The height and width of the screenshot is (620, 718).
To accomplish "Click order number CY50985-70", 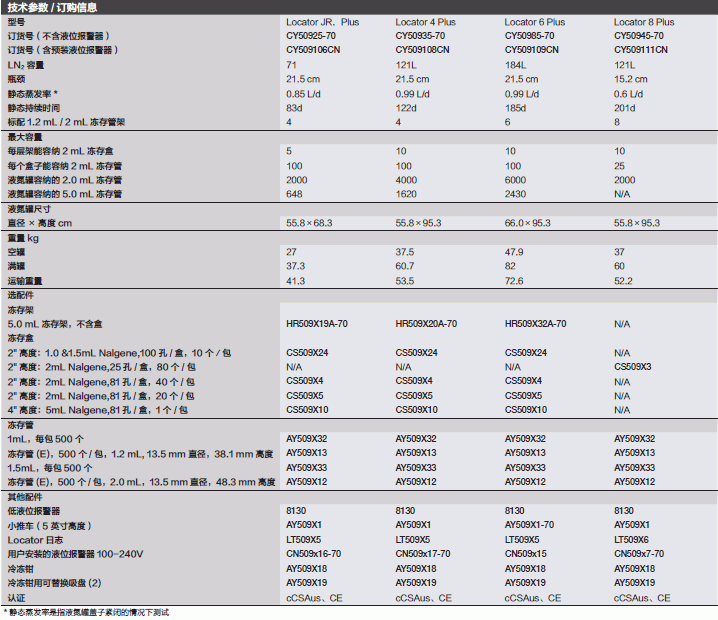I will (529, 36).
